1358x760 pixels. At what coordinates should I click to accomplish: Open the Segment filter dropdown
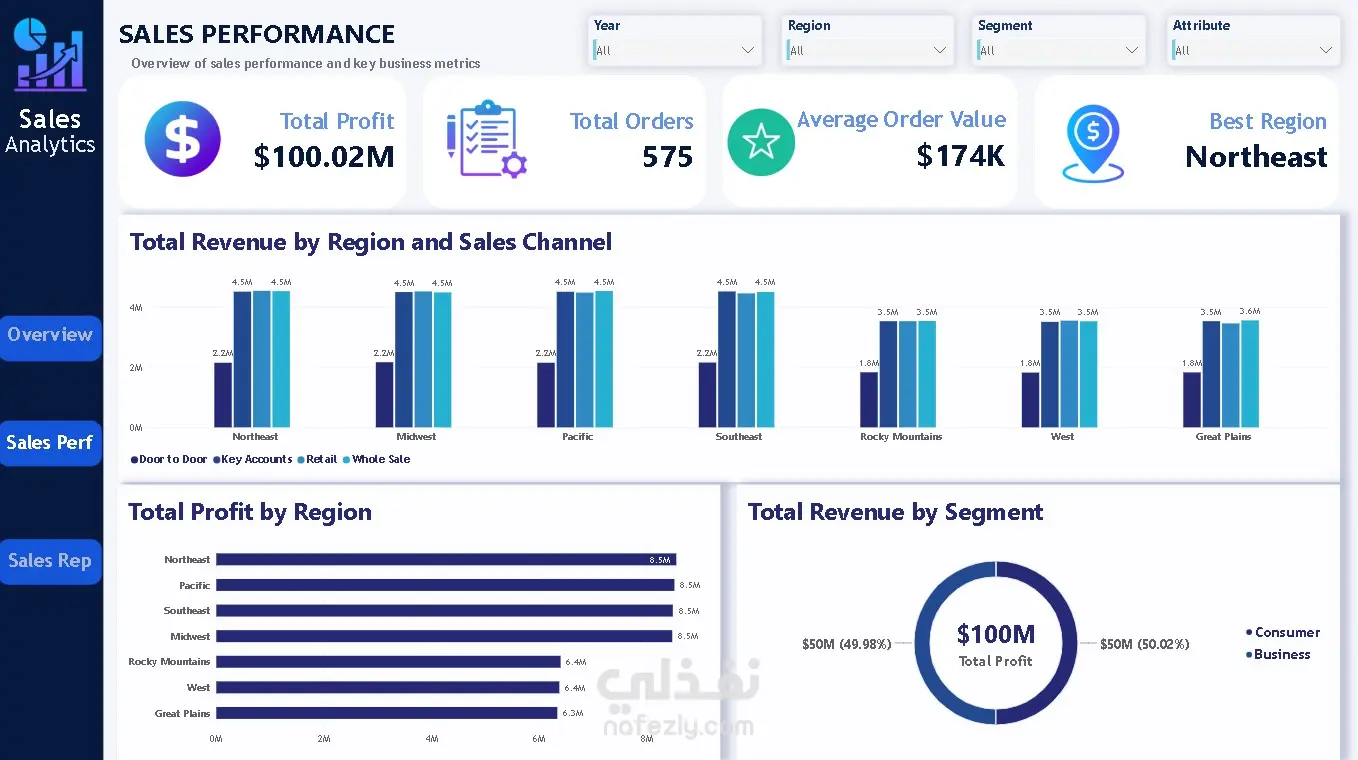(1060, 50)
